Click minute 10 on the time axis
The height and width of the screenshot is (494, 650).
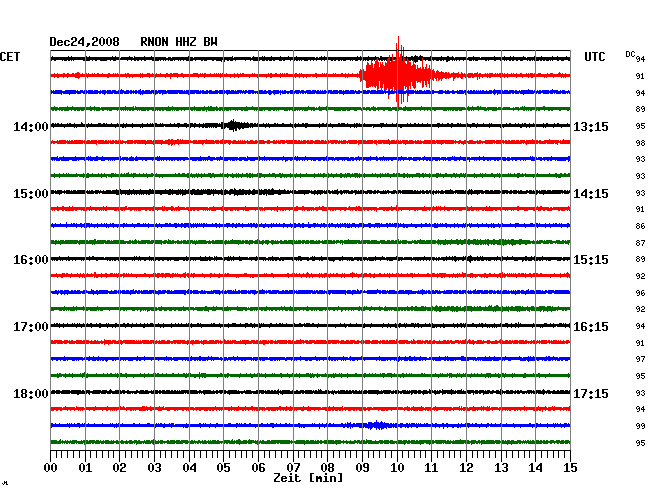point(397,467)
